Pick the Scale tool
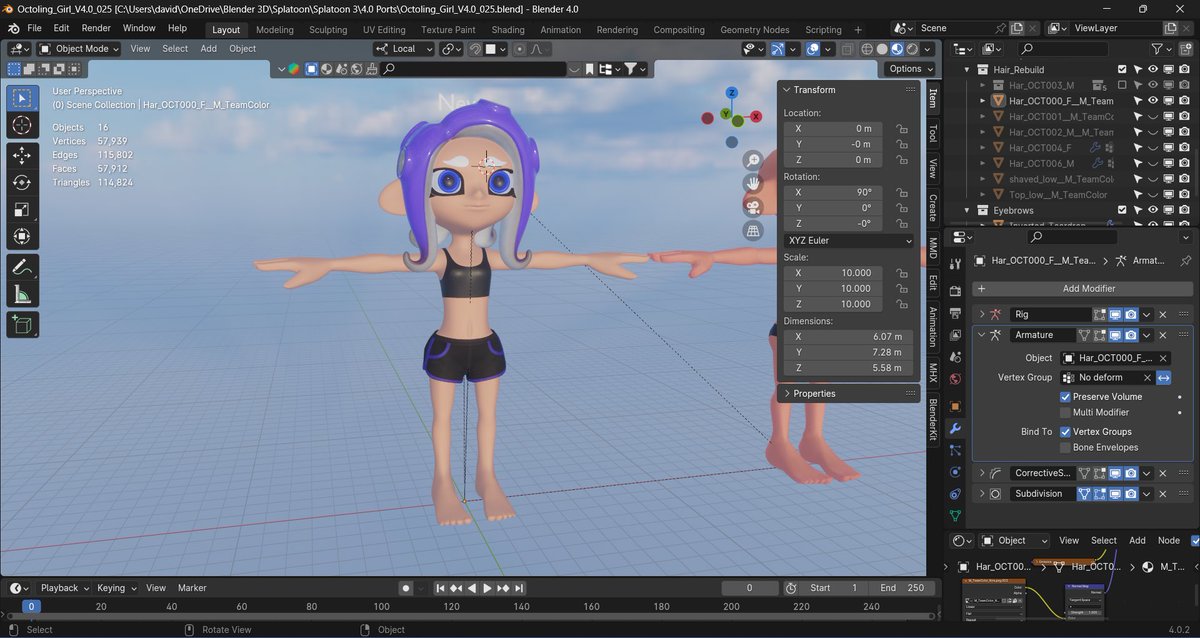This screenshot has height=638, width=1200. click(x=23, y=210)
